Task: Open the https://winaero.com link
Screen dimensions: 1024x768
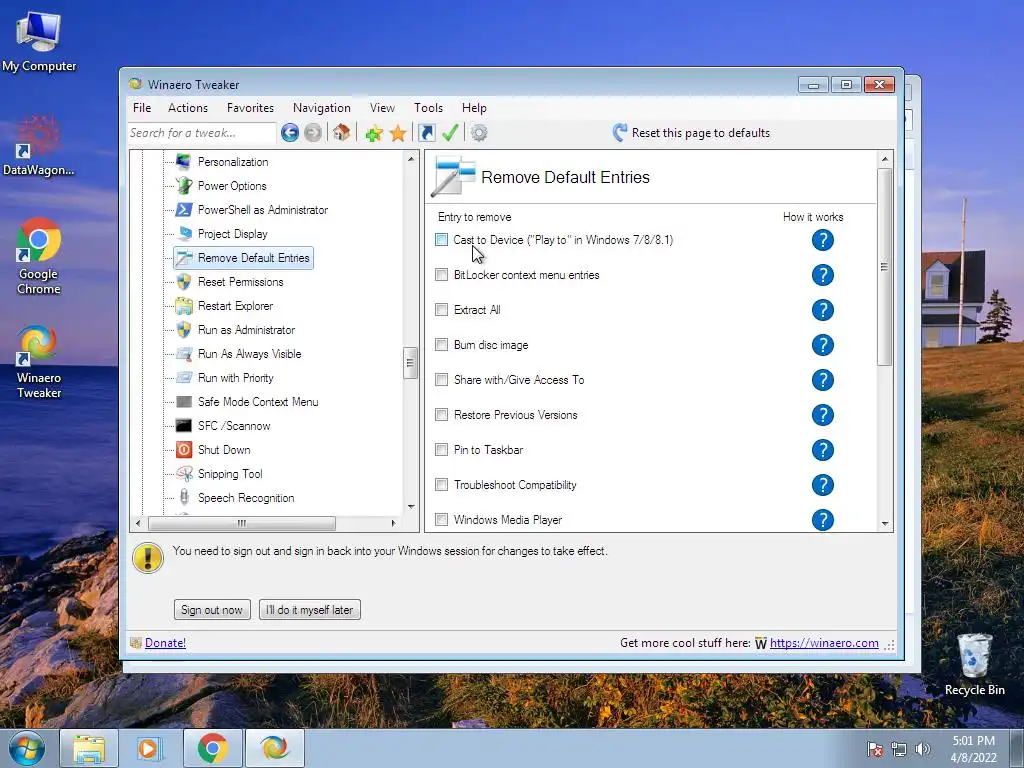Action: pos(824,643)
